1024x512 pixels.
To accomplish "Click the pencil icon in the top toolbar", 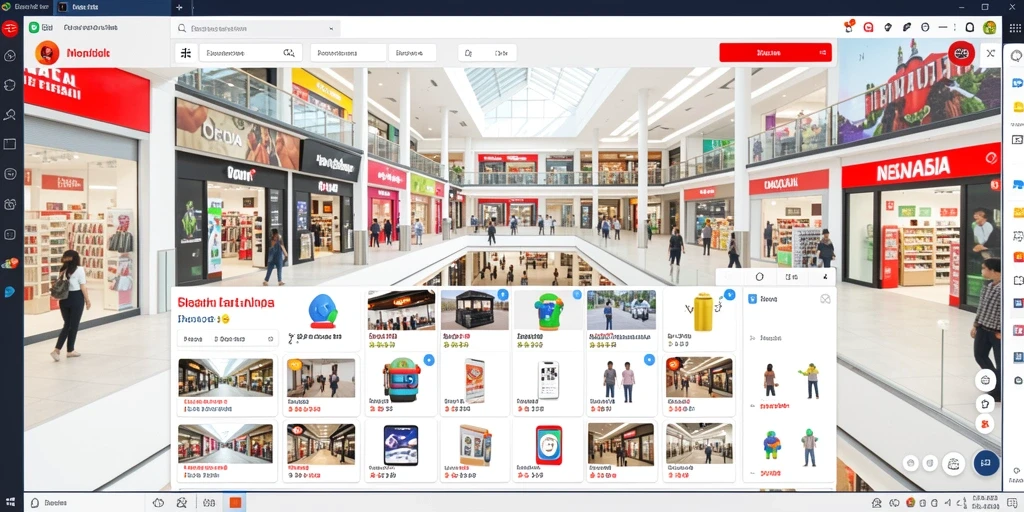I will (906, 27).
